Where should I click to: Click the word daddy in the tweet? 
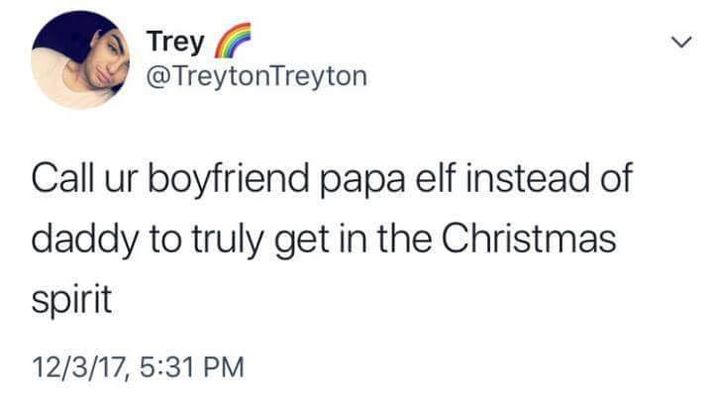click(85, 241)
